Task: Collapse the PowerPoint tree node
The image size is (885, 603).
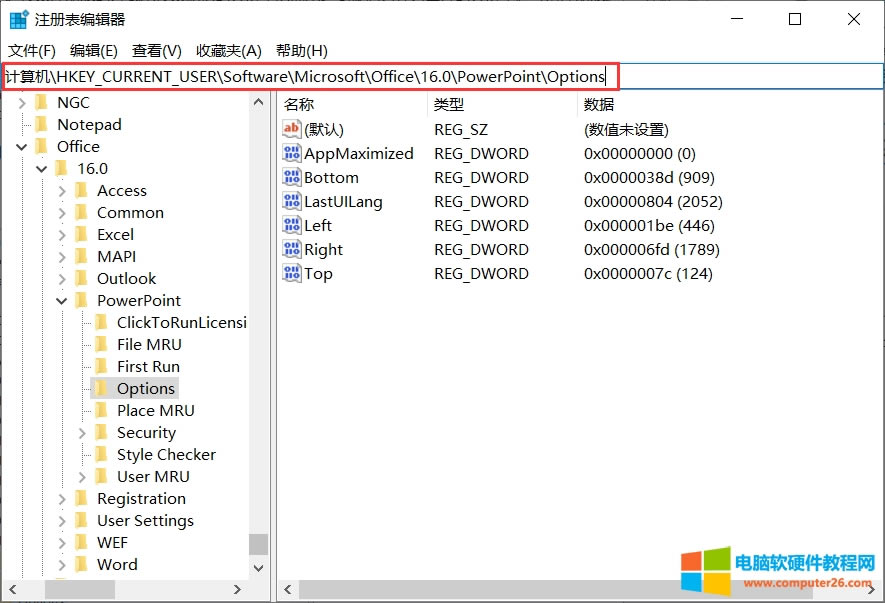Action: pyautogui.click(x=62, y=300)
